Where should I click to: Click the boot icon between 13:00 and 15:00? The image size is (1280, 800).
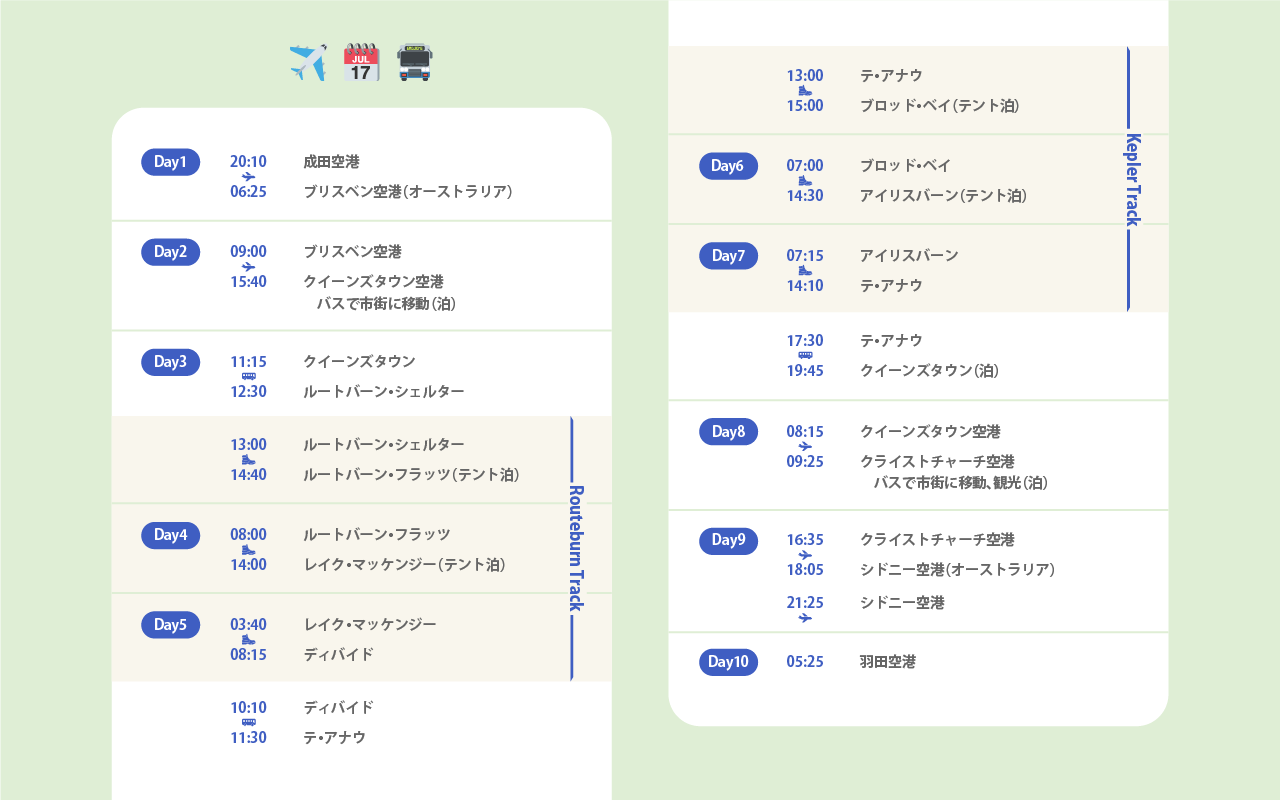click(x=805, y=91)
